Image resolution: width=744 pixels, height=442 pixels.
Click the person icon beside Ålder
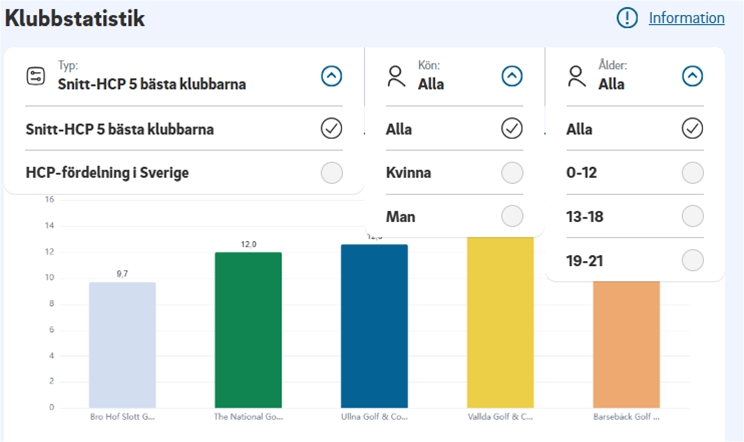[x=576, y=76]
